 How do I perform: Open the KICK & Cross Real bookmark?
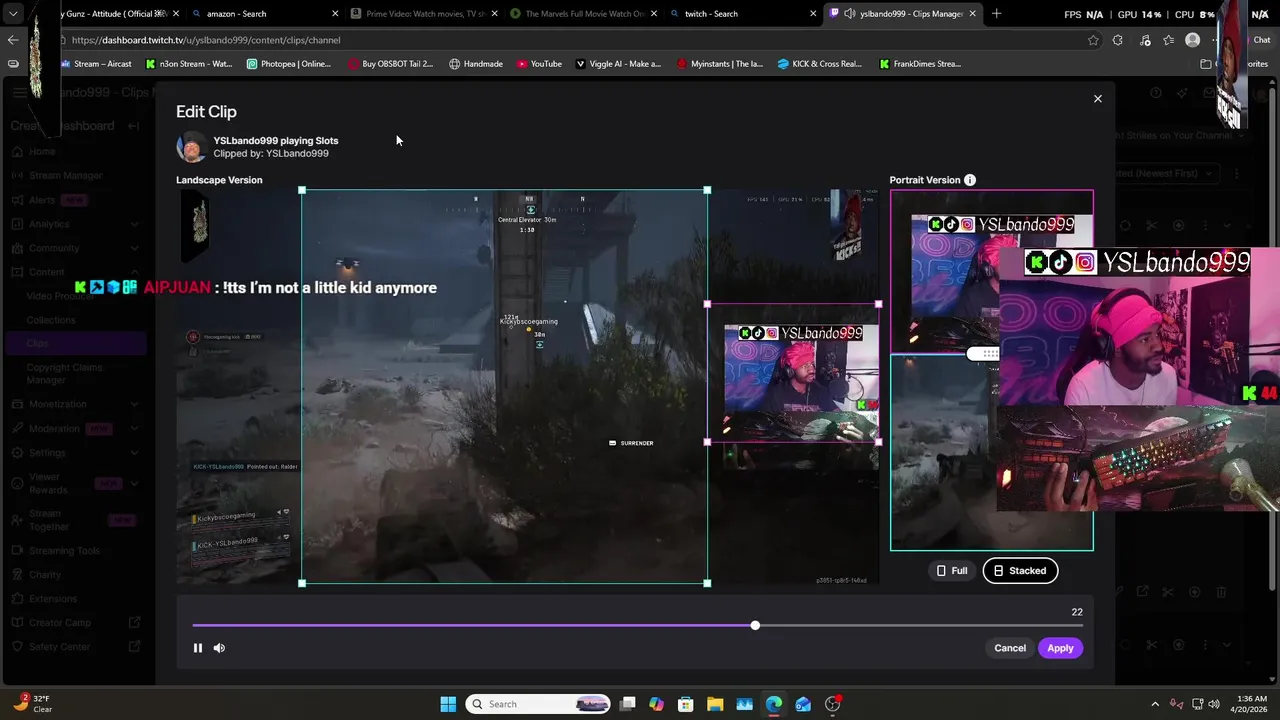click(x=820, y=64)
